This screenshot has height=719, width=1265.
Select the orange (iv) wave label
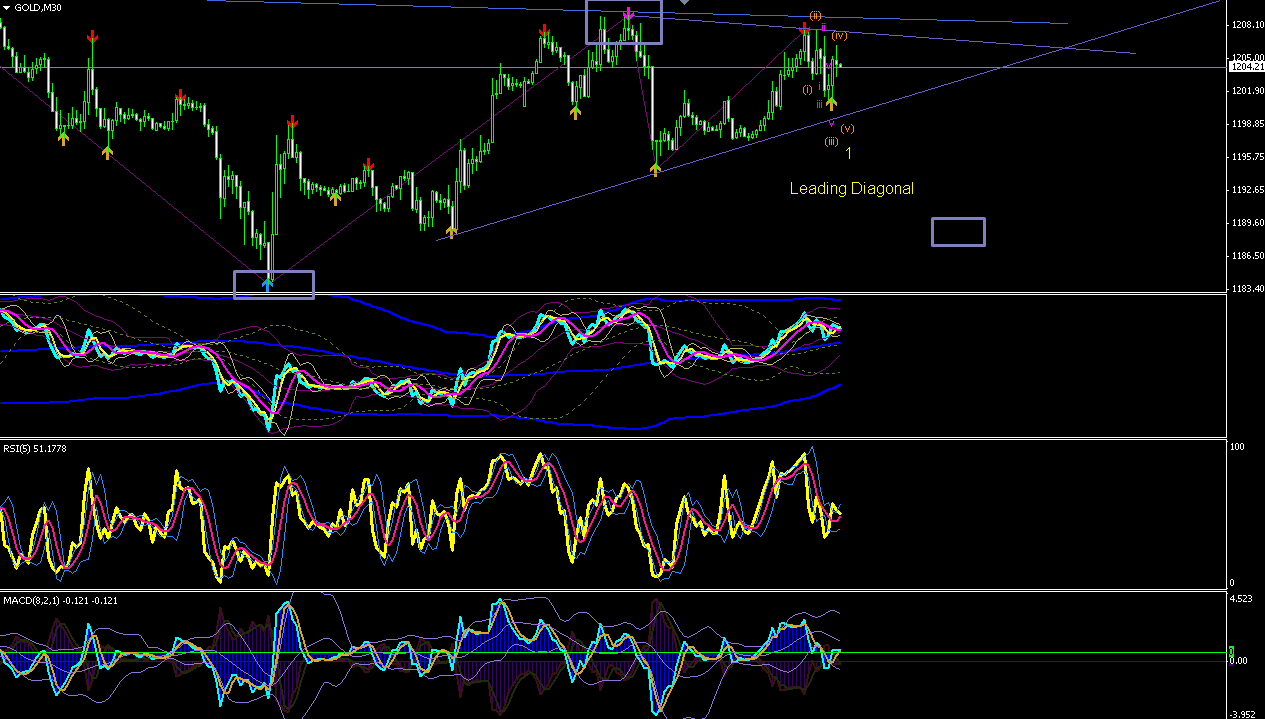[840, 36]
